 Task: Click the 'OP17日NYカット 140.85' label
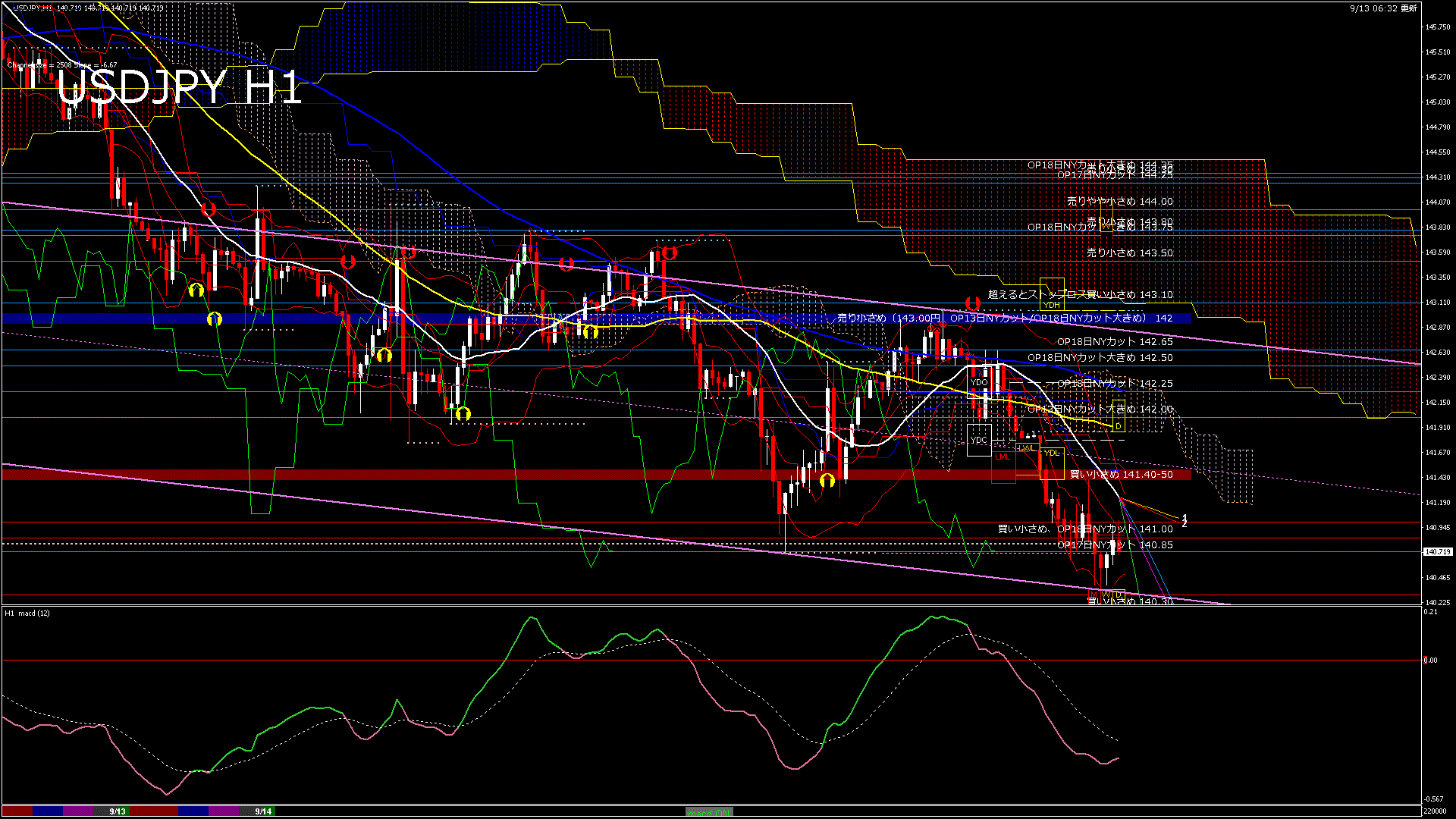pyautogui.click(x=1116, y=545)
